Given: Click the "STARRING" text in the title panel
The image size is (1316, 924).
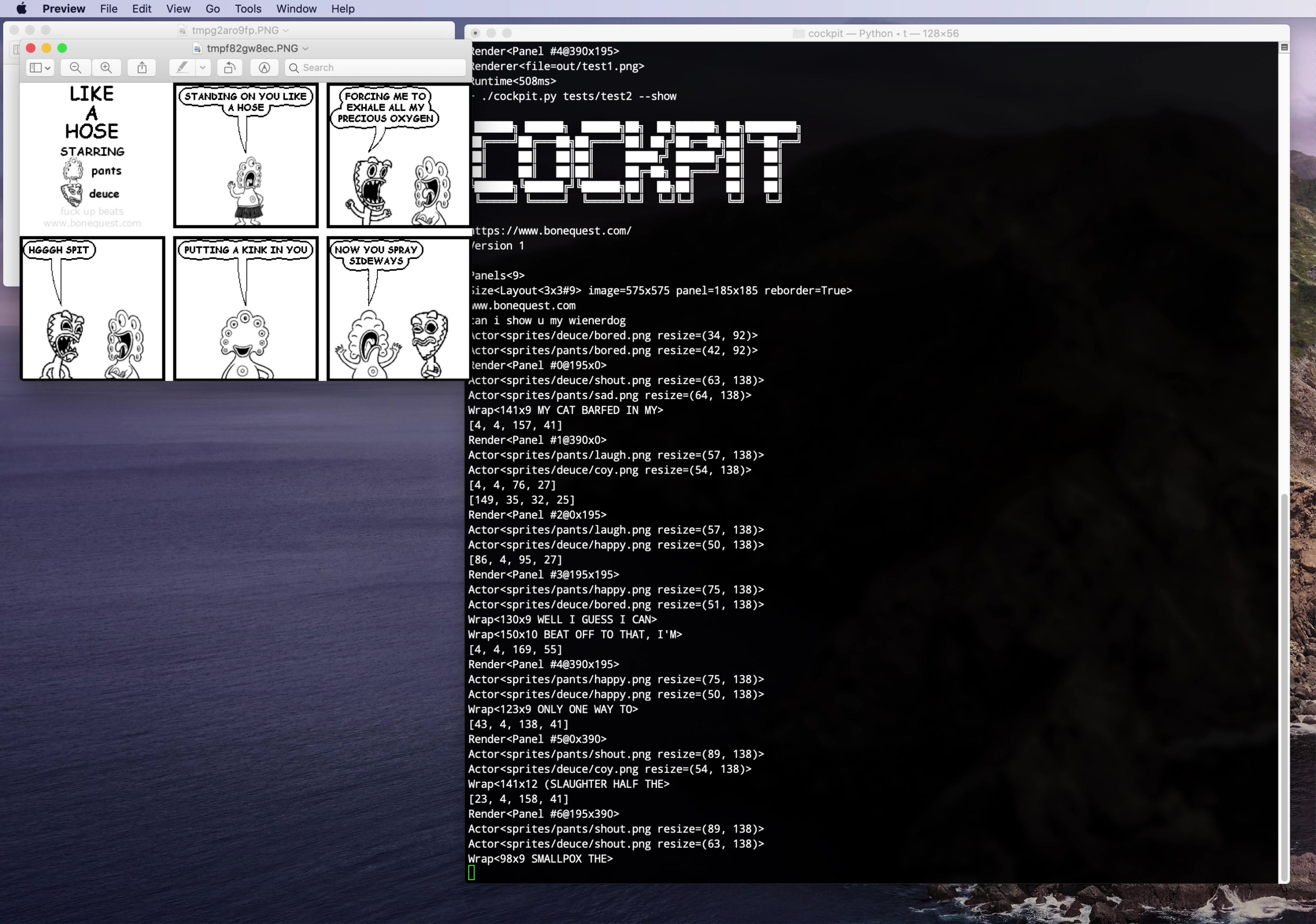Looking at the screenshot, I should 92,151.
